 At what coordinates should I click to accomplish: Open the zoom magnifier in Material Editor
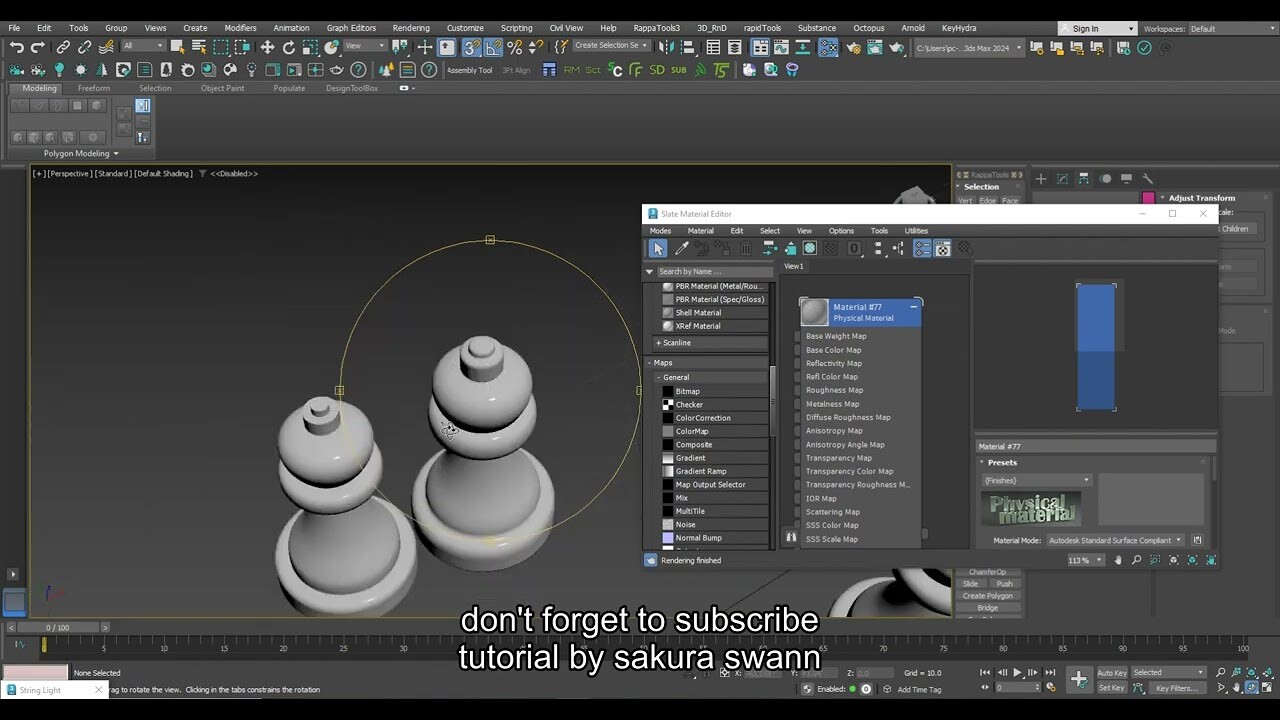coord(1137,560)
